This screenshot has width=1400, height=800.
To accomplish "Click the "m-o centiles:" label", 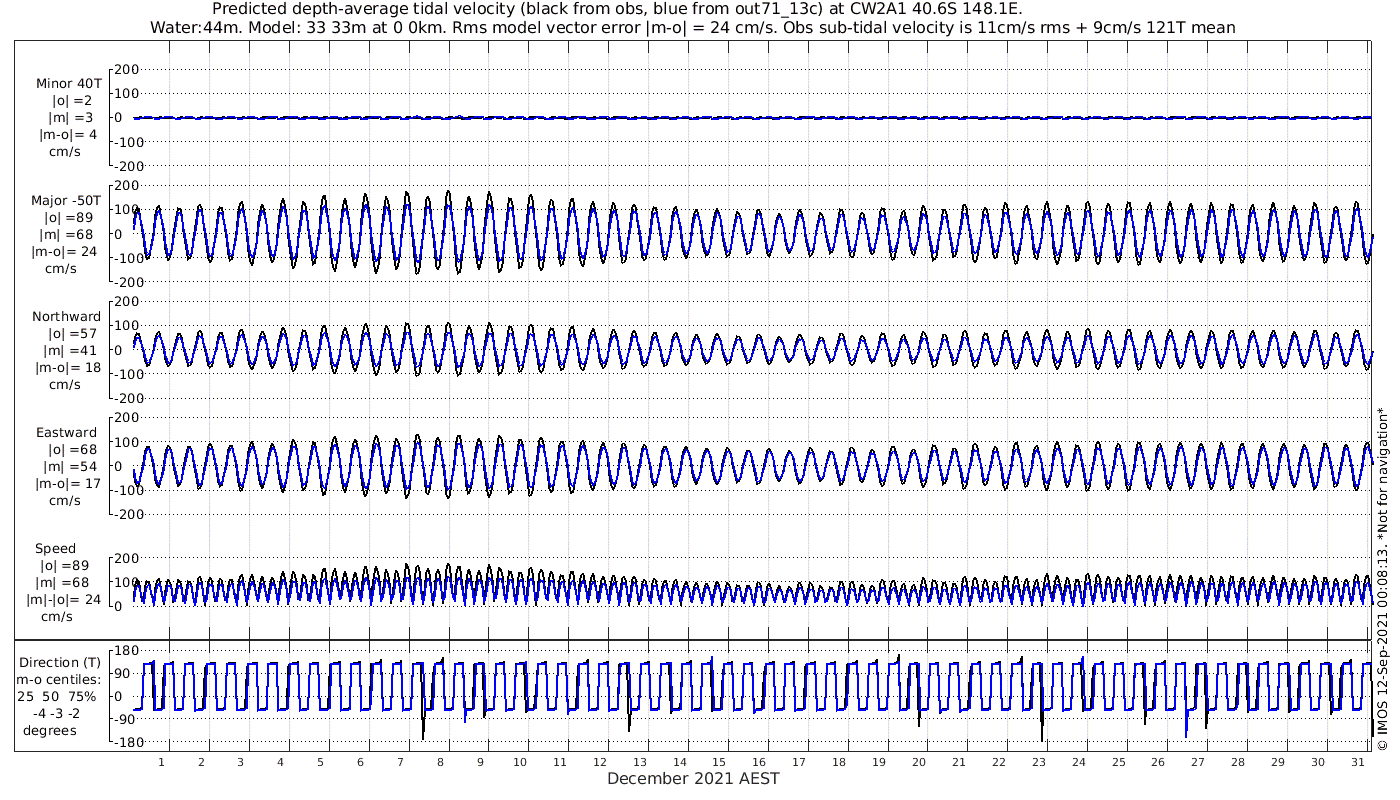I will (x=59, y=680).
